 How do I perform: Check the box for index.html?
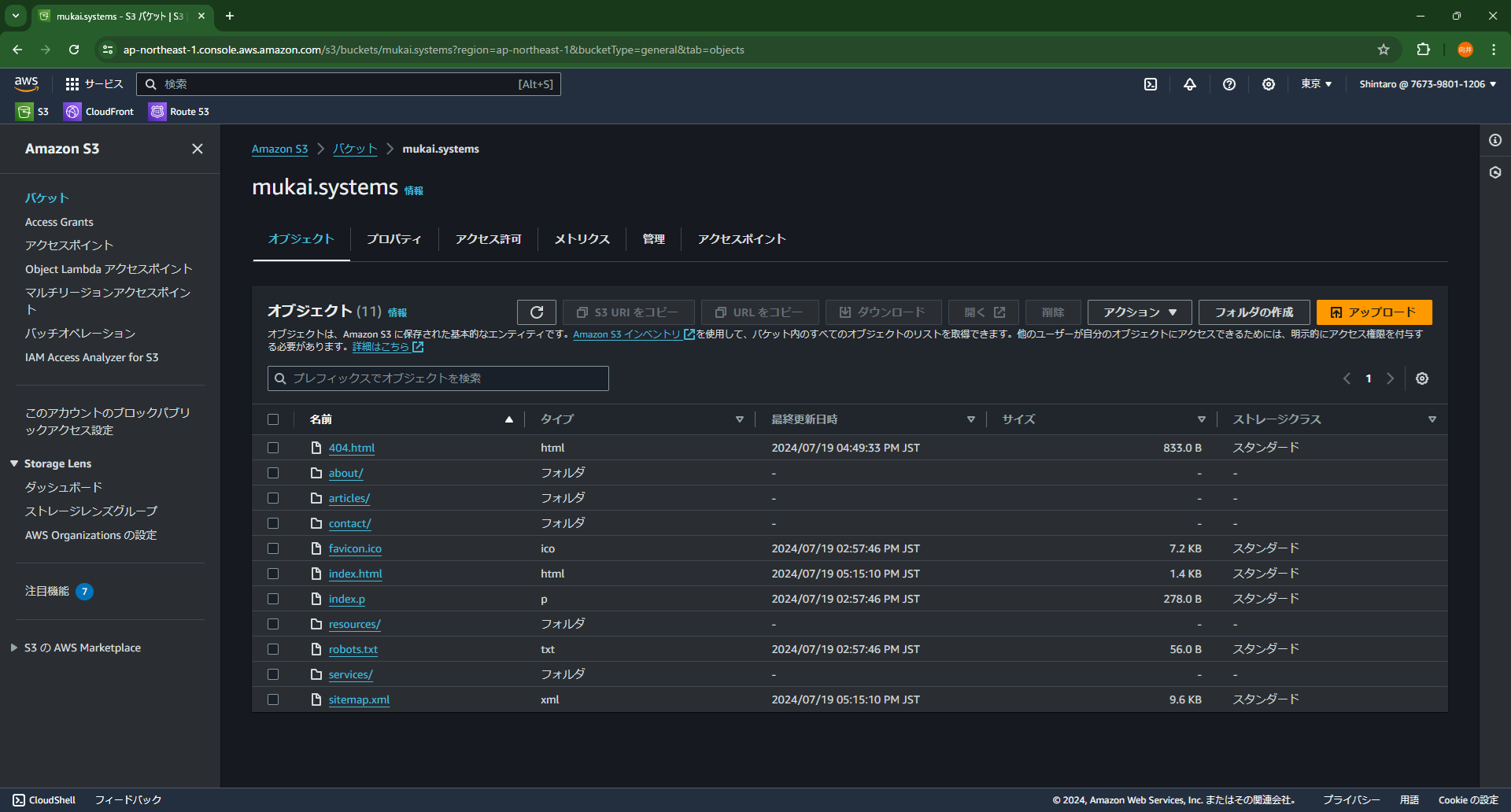(x=273, y=574)
